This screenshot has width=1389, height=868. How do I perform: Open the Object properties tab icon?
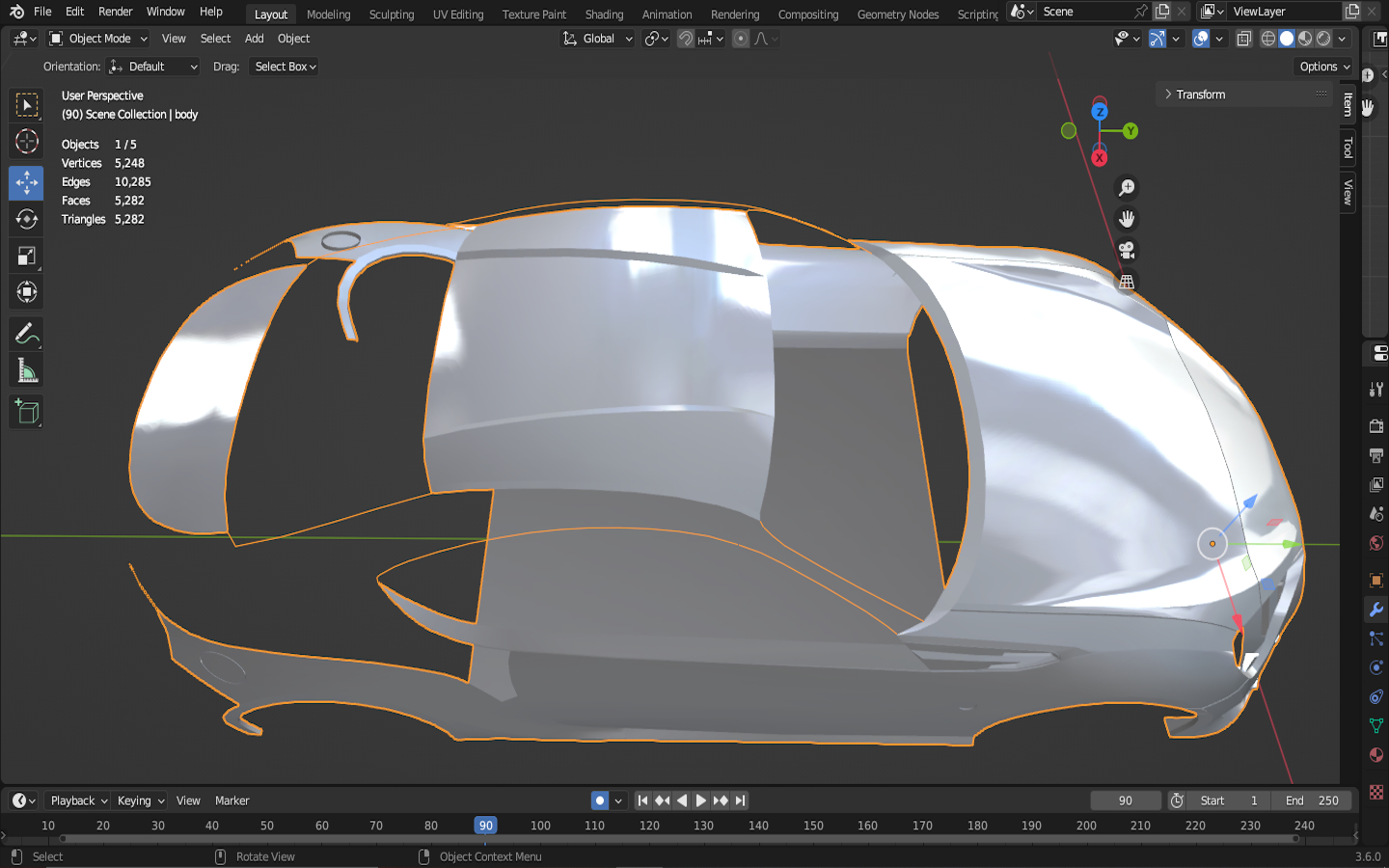(x=1376, y=581)
